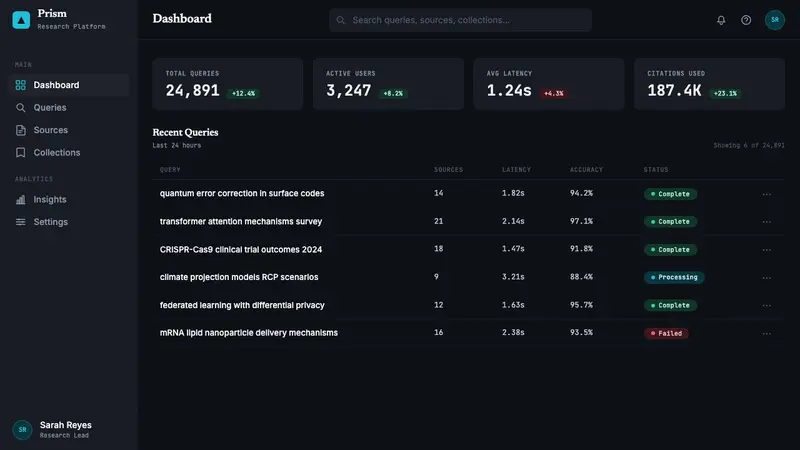Screen dimensions: 800x450
Task: Open the help question mark icon
Action: pyautogui.click(x=746, y=20)
